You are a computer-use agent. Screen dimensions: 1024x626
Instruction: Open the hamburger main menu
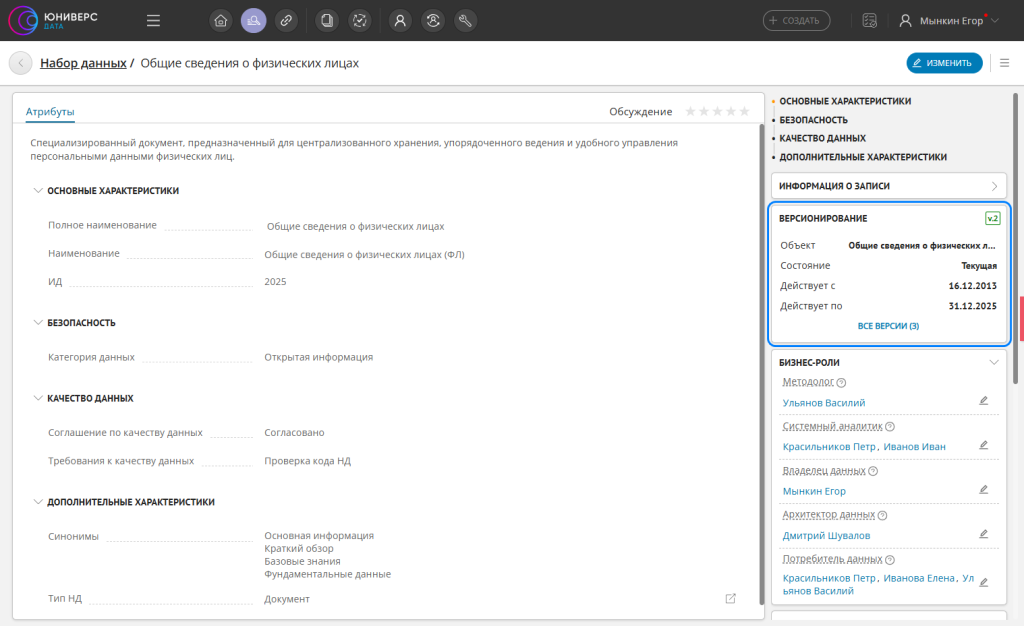153,20
